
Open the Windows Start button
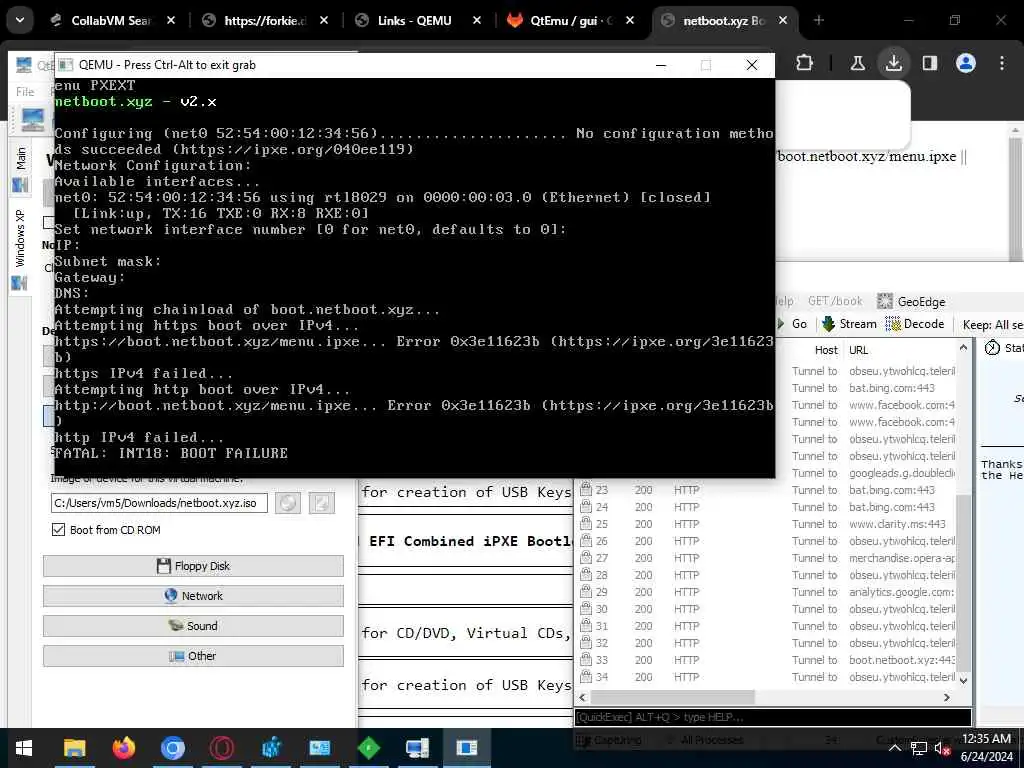[24, 748]
